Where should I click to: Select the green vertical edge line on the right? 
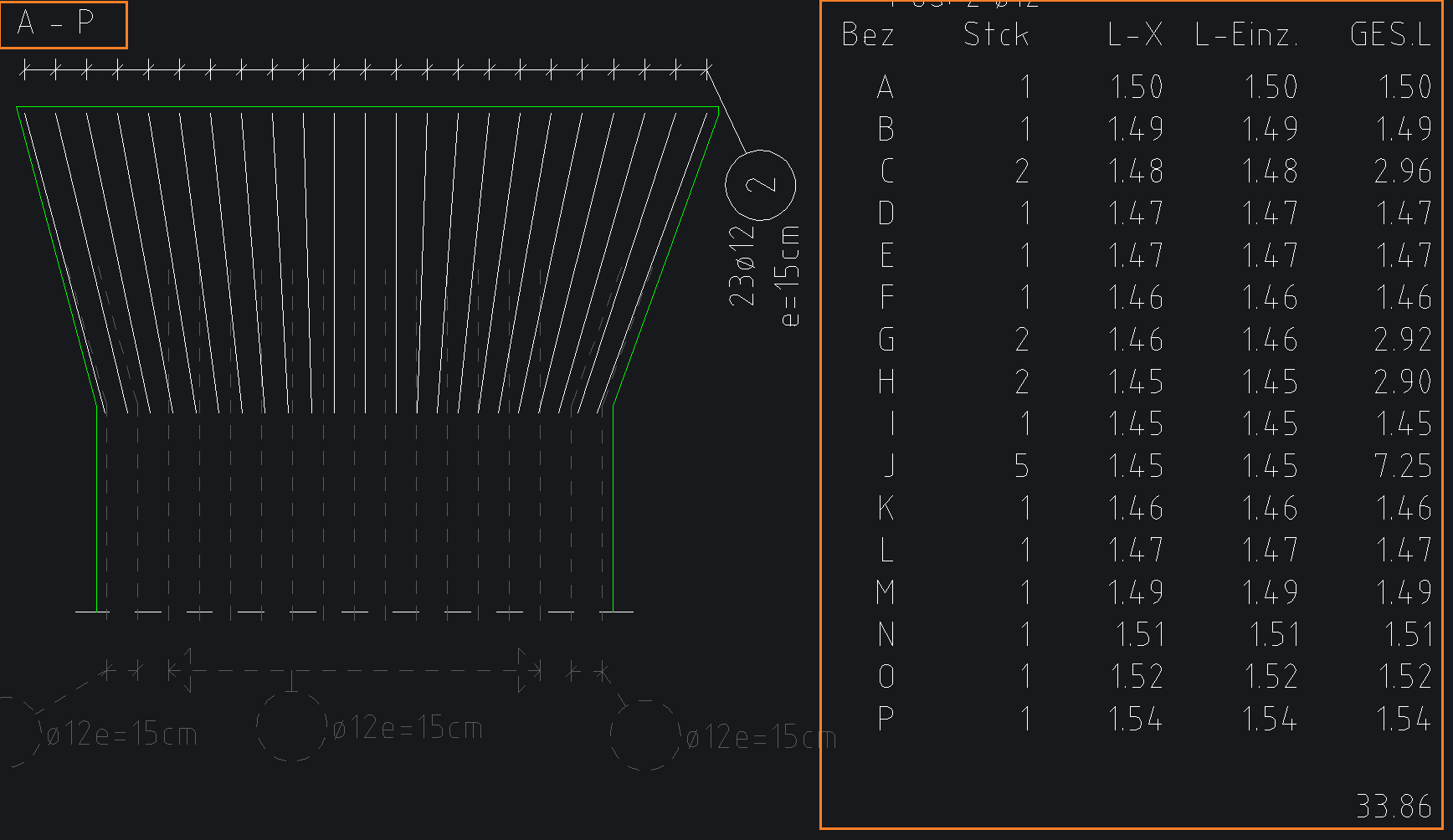(x=614, y=510)
